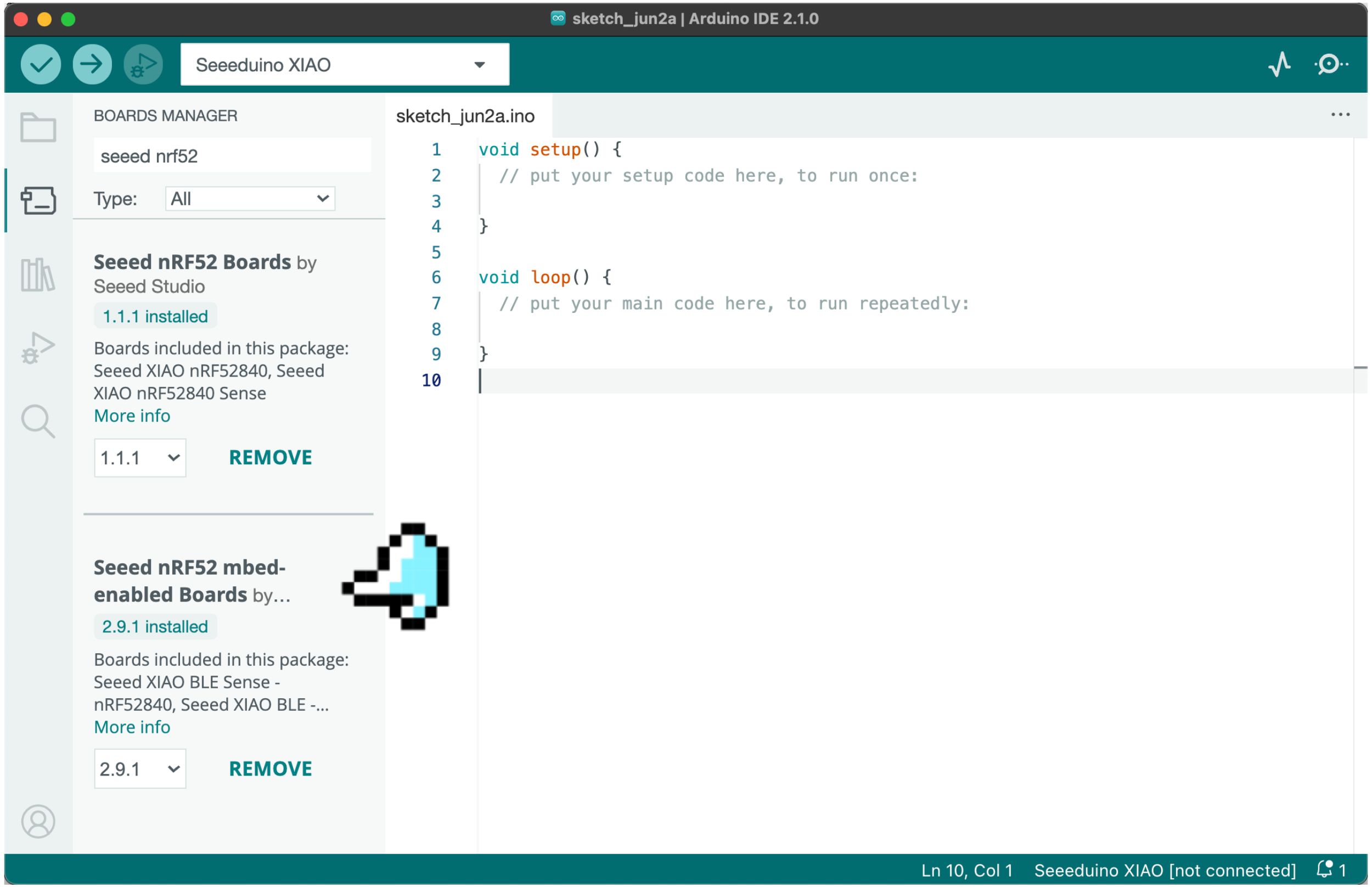This screenshot has height=887, width=1372.
Task: Open the Serial Plotter
Action: [1279, 64]
